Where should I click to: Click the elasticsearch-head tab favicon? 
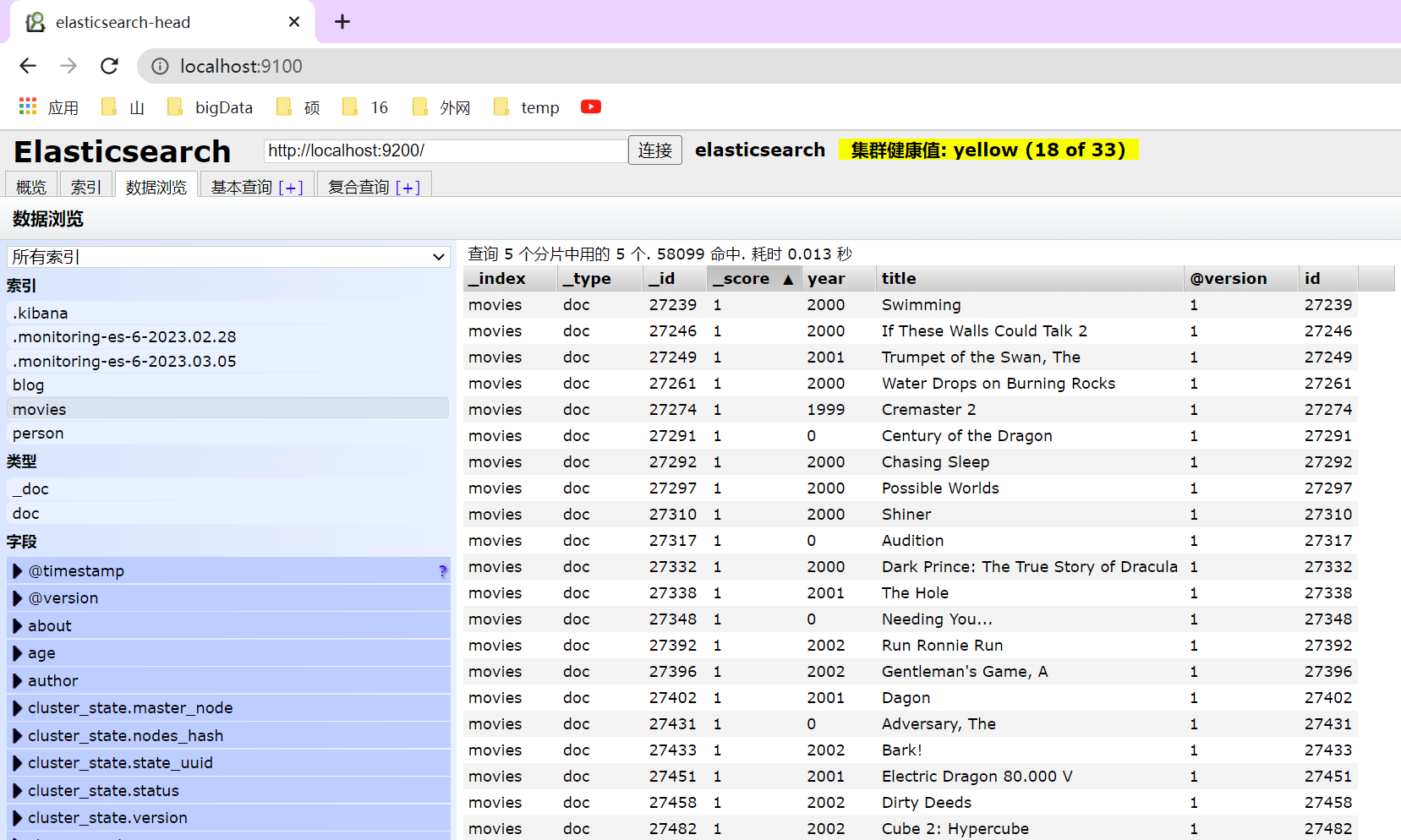coord(36,22)
